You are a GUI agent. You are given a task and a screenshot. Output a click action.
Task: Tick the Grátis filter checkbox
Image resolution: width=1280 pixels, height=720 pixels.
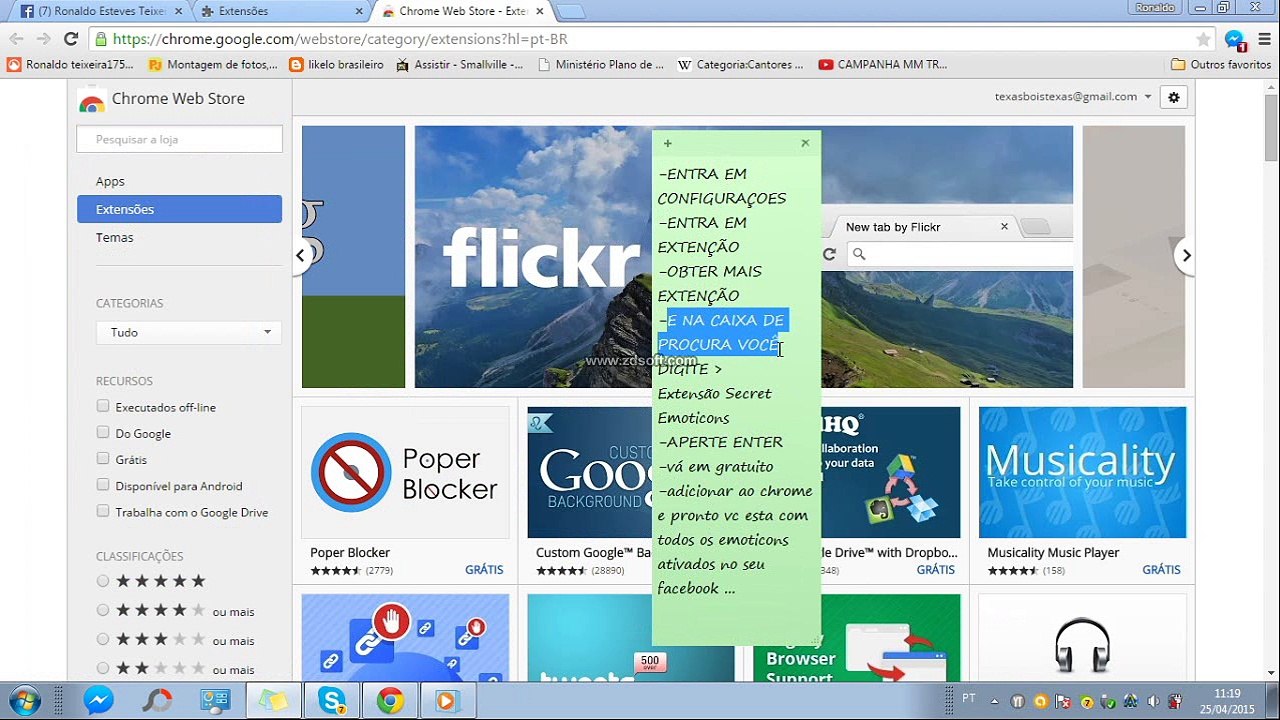click(x=103, y=459)
